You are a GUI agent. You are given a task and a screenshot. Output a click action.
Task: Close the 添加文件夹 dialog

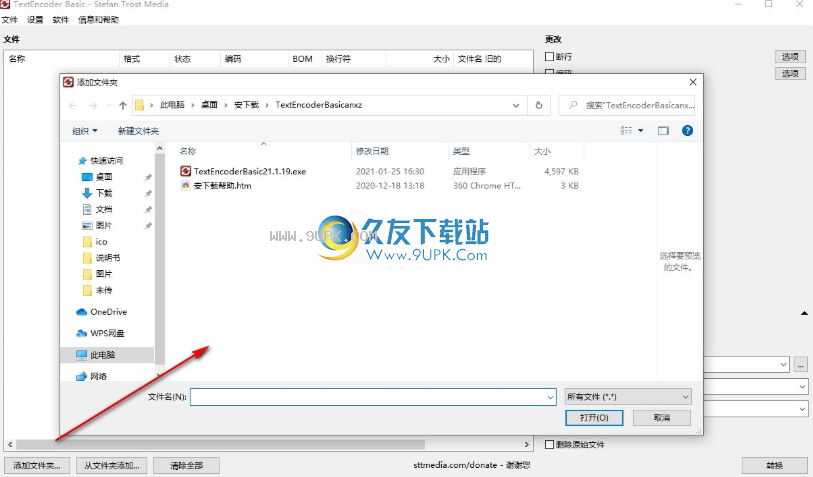pyautogui.click(x=693, y=82)
